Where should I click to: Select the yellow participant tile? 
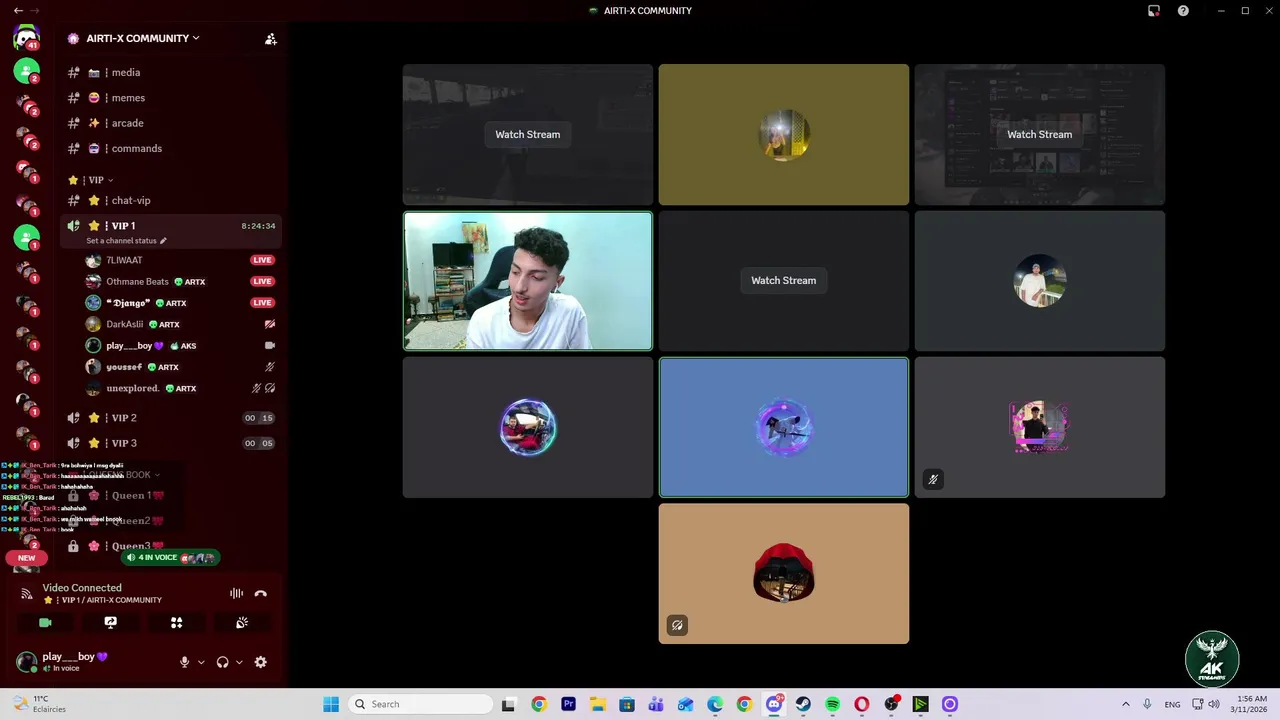tap(783, 134)
